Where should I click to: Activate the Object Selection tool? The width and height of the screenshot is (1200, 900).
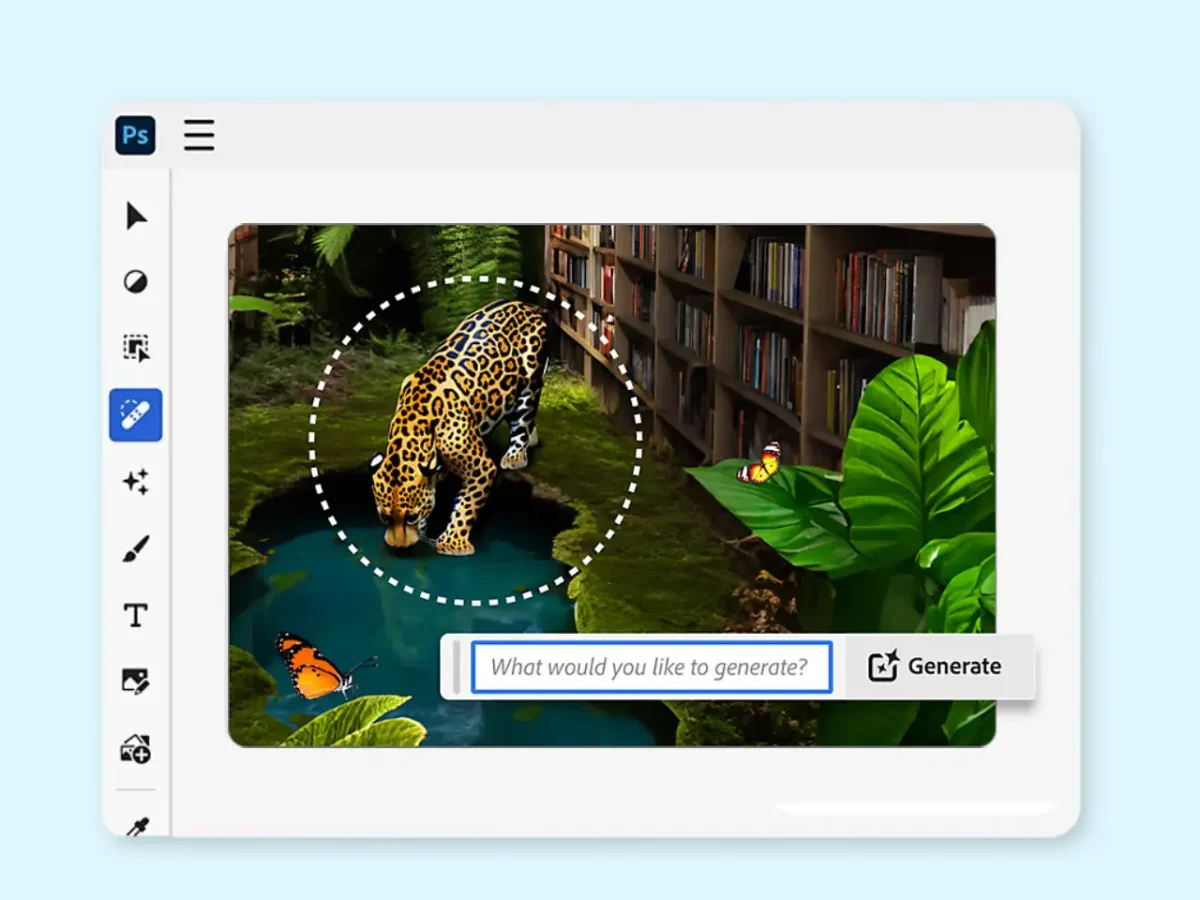(136, 348)
